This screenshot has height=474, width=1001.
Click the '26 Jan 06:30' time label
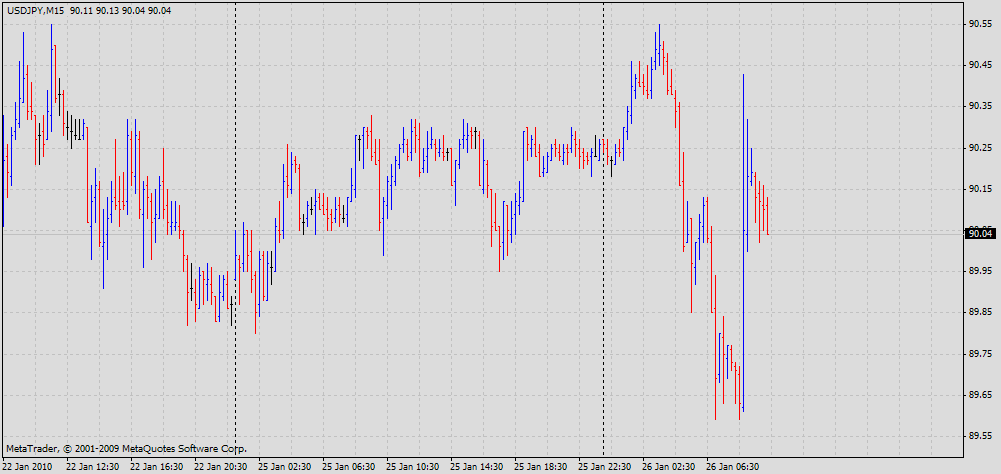[x=732, y=466]
